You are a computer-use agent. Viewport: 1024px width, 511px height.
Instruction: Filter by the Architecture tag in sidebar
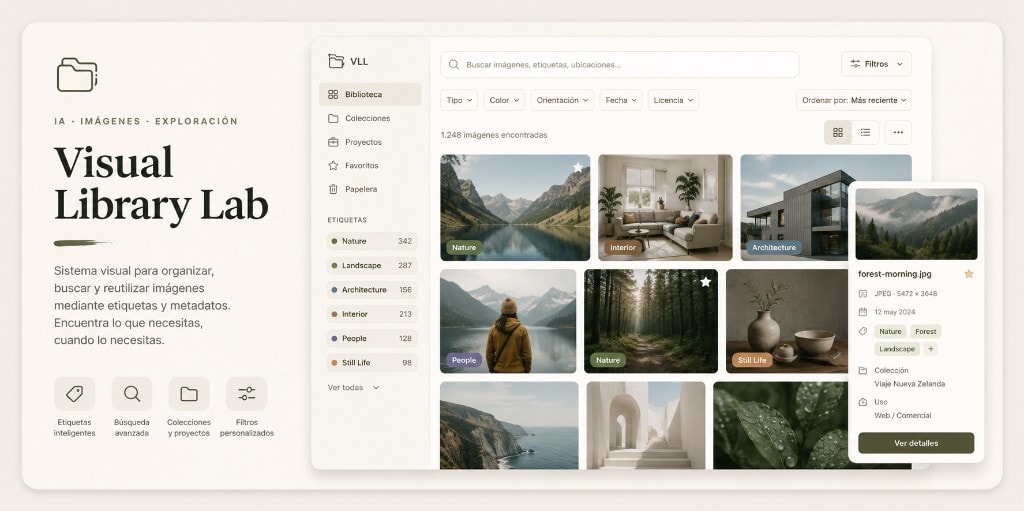372,289
